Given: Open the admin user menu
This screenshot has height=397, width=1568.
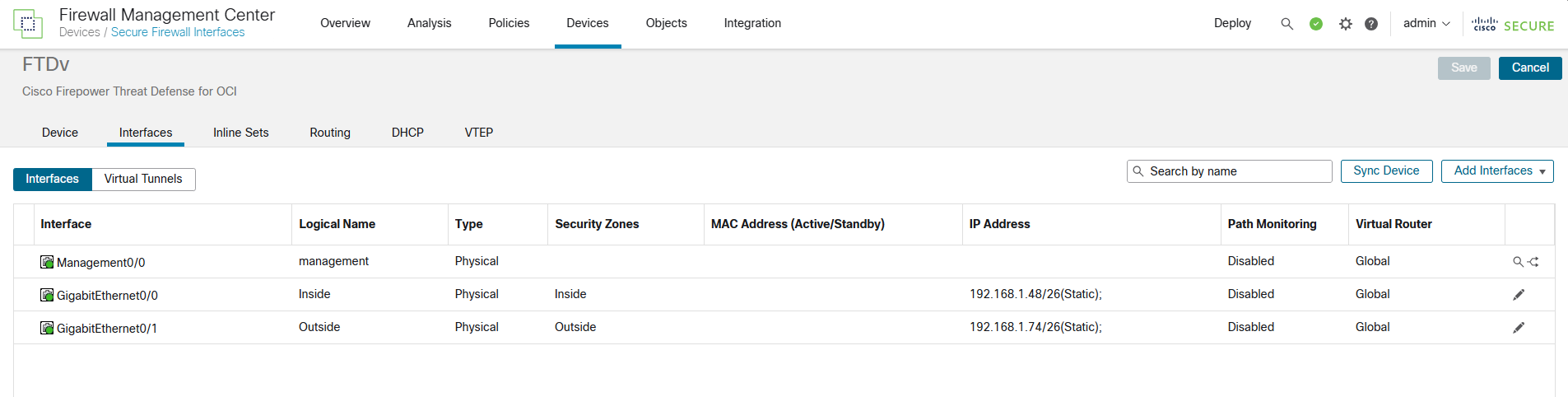Looking at the screenshot, I should 1426,23.
